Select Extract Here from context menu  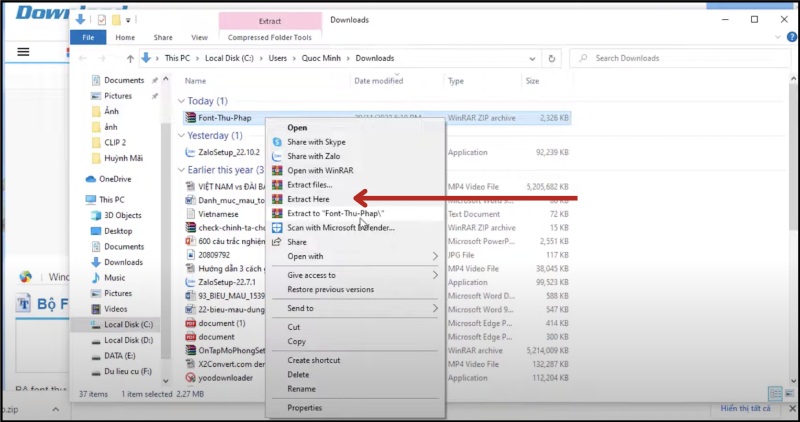(309, 199)
